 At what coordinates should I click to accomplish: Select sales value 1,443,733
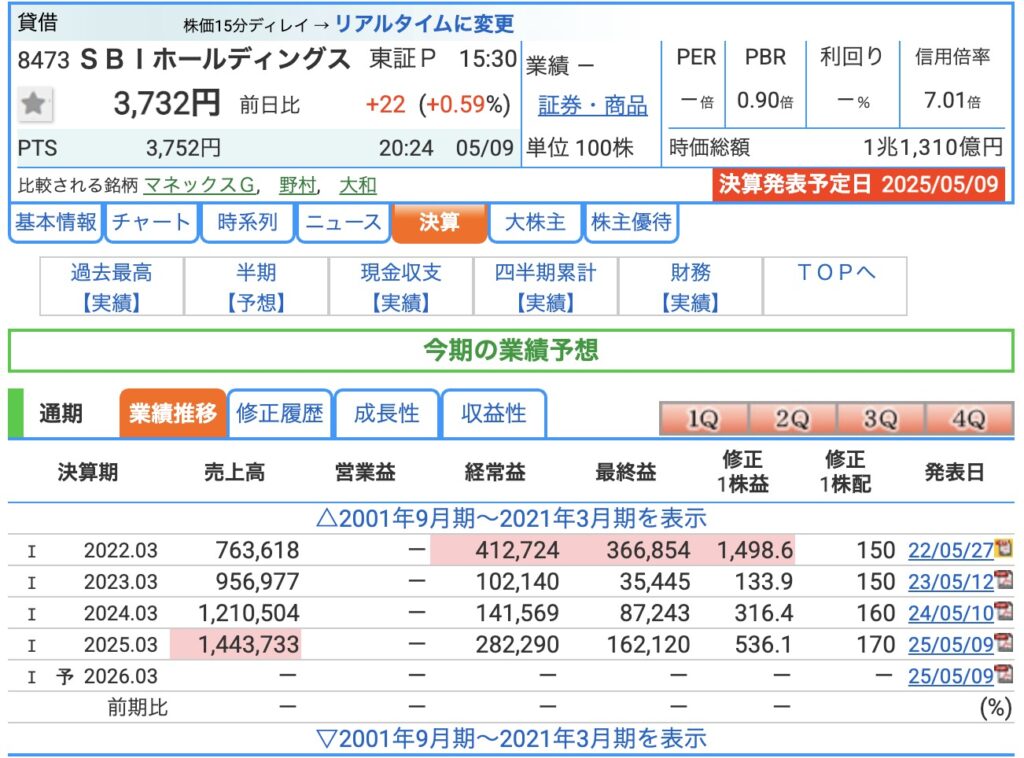coord(248,645)
